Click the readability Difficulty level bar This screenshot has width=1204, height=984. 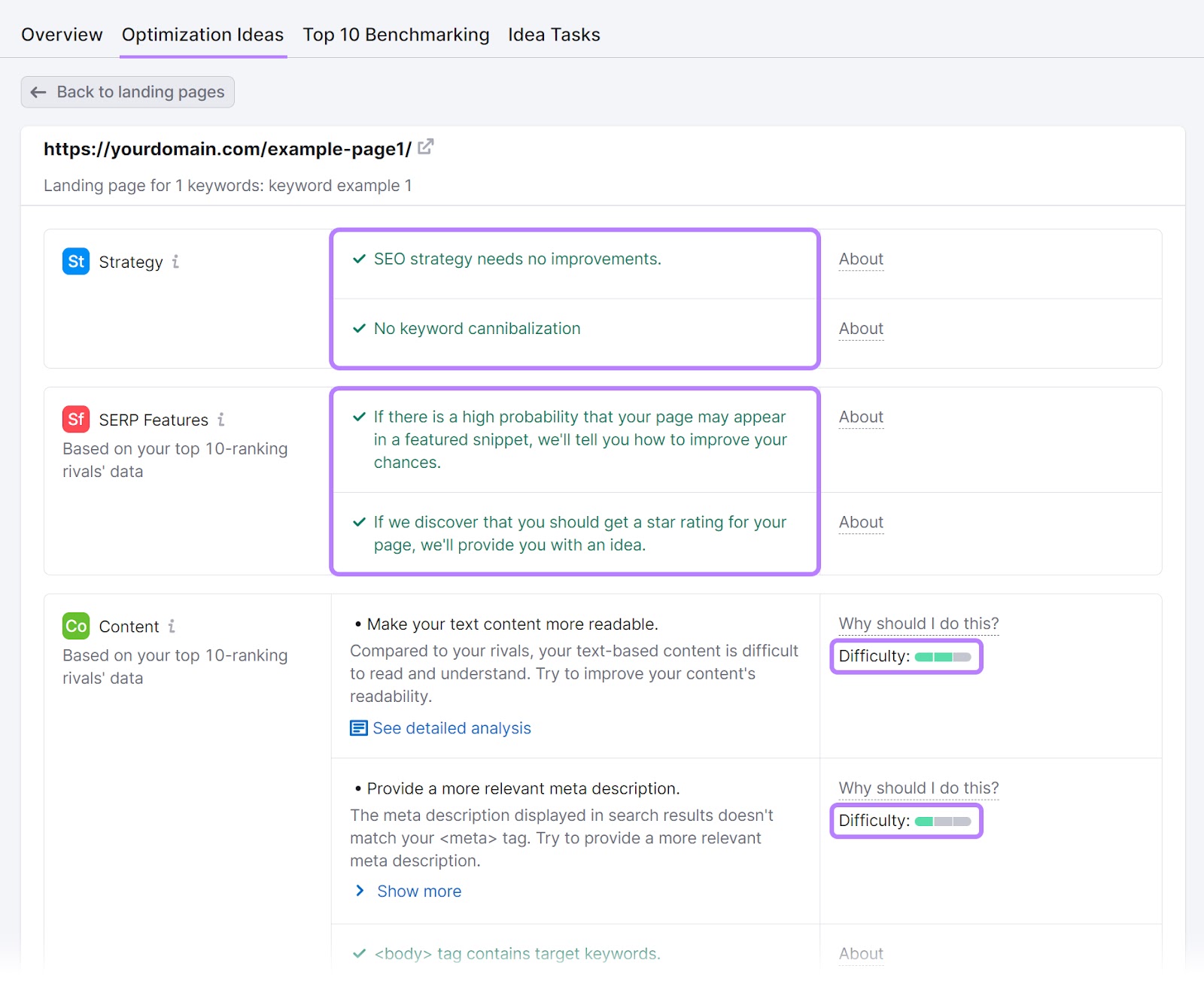[942, 657]
